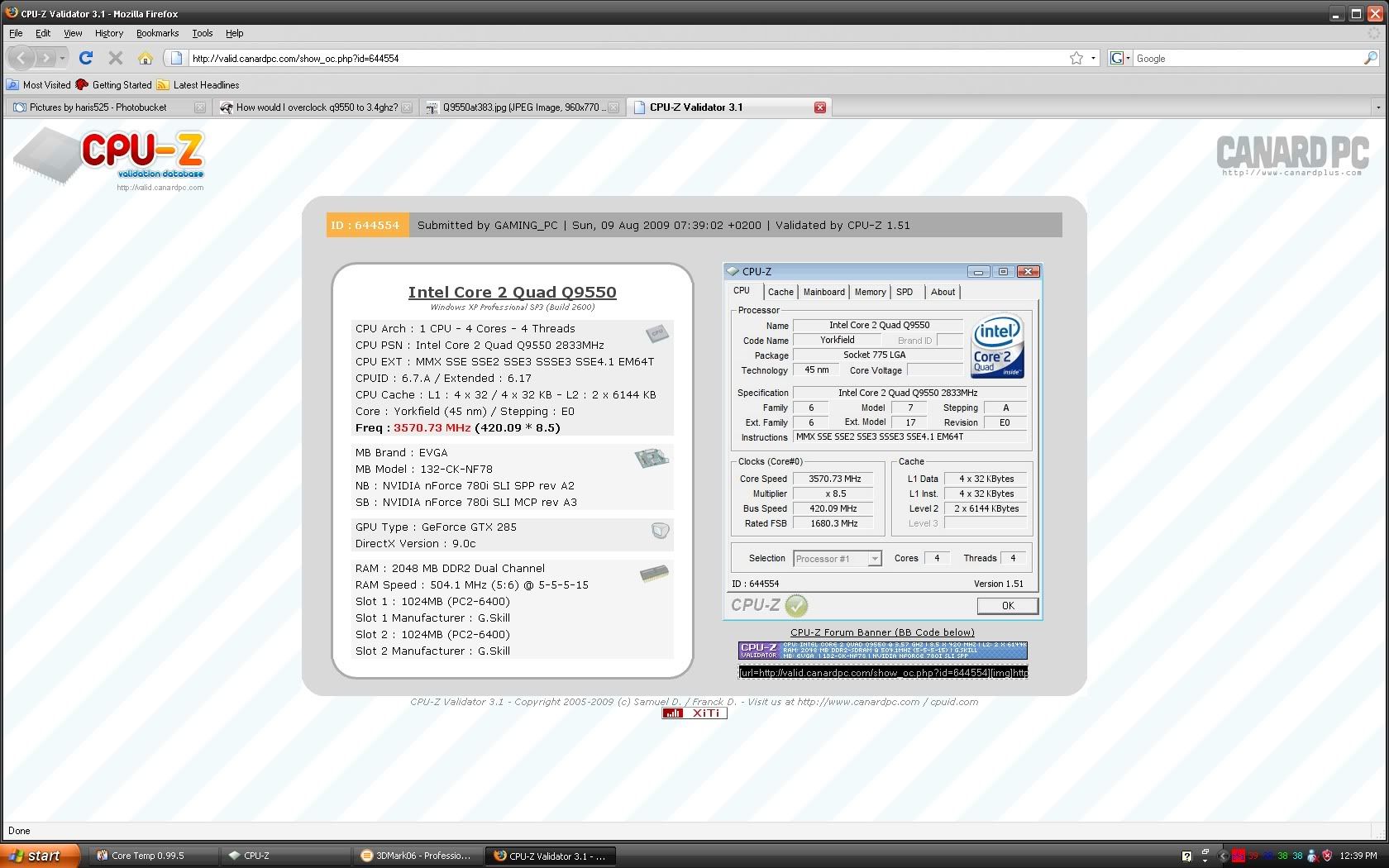The height and width of the screenshot is (868, 1389).
Task: Close the Photobucket tab
Action: (199, 107)
